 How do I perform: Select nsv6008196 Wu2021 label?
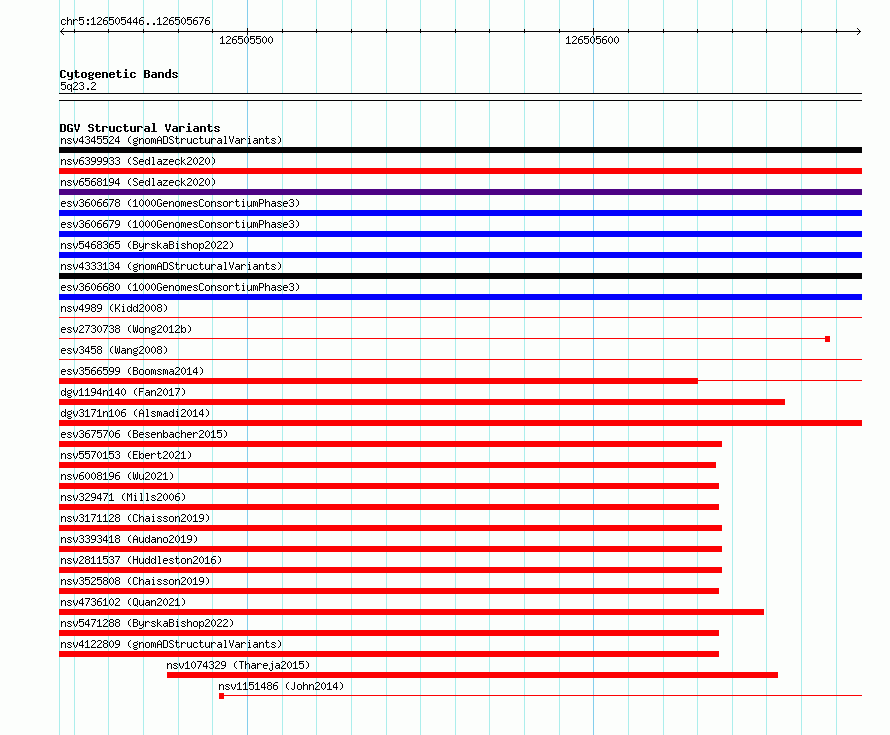[117, 476]
